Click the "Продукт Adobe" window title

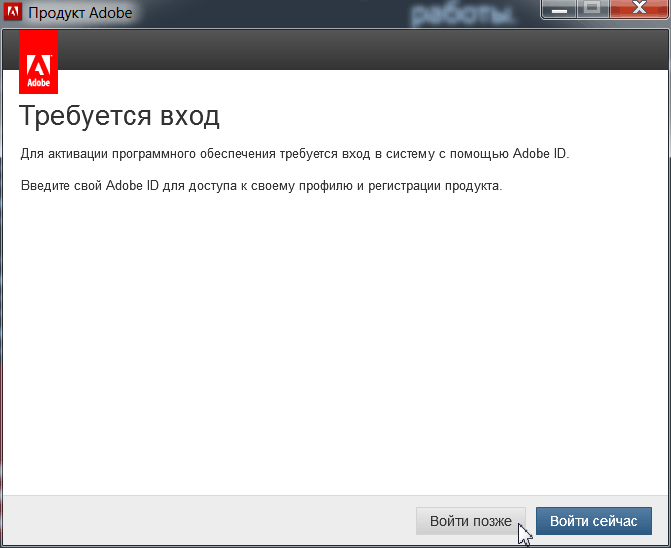[x=80, y=13]
